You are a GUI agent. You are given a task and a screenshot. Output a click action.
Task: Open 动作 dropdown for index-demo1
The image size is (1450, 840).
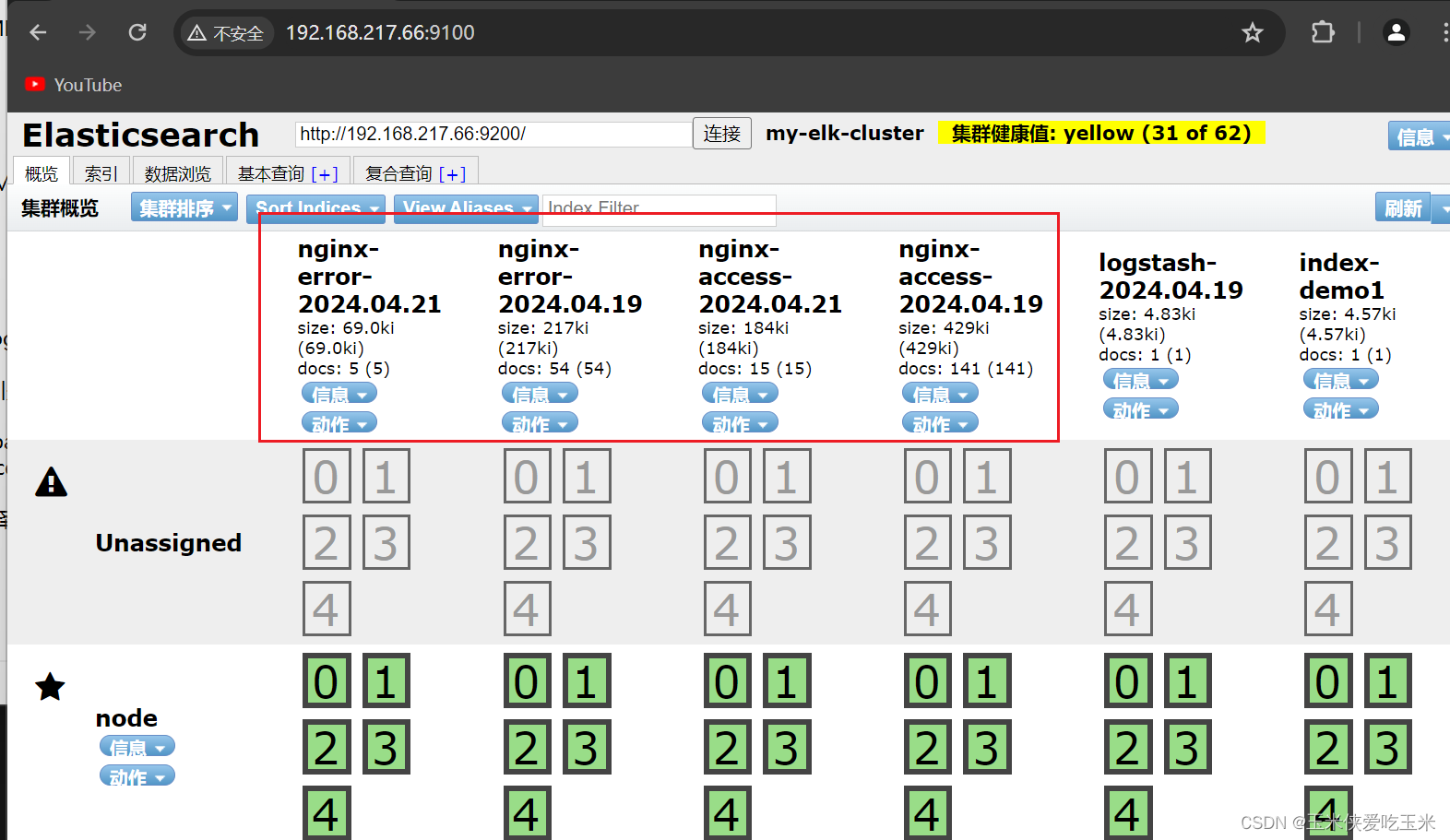pyautogui.click(x=1340, y=410)
